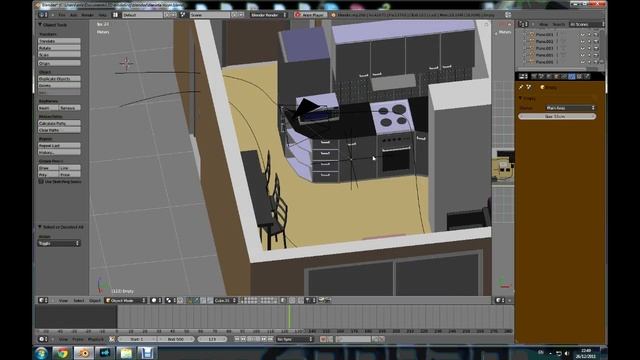The height and width of the screenshot is (360, 640).
Task: Click the Rotate button
Action: coord(59,48)
